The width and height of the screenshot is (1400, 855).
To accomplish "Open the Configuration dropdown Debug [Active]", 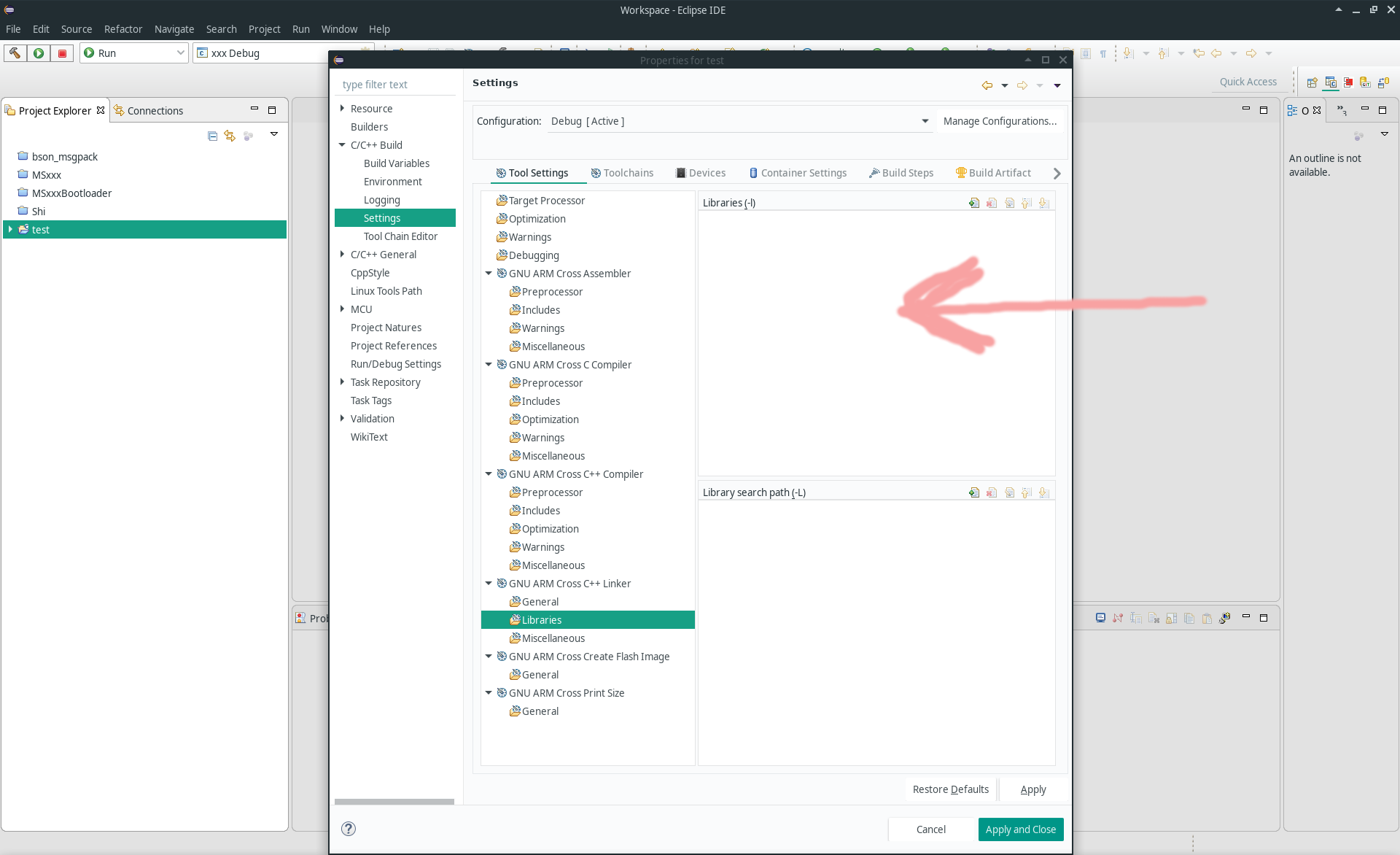I will tap(740, 121).
